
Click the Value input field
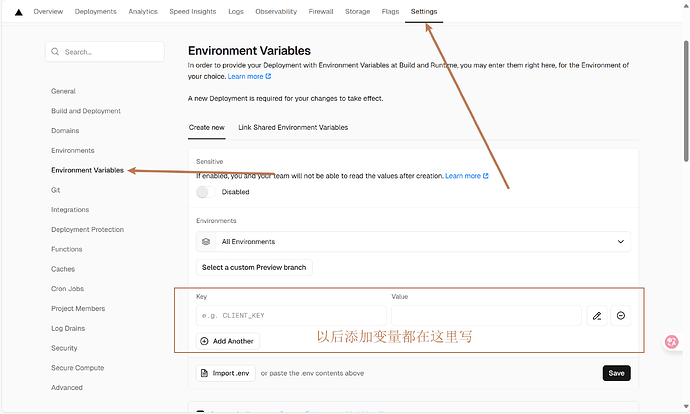tap(486, 315)
